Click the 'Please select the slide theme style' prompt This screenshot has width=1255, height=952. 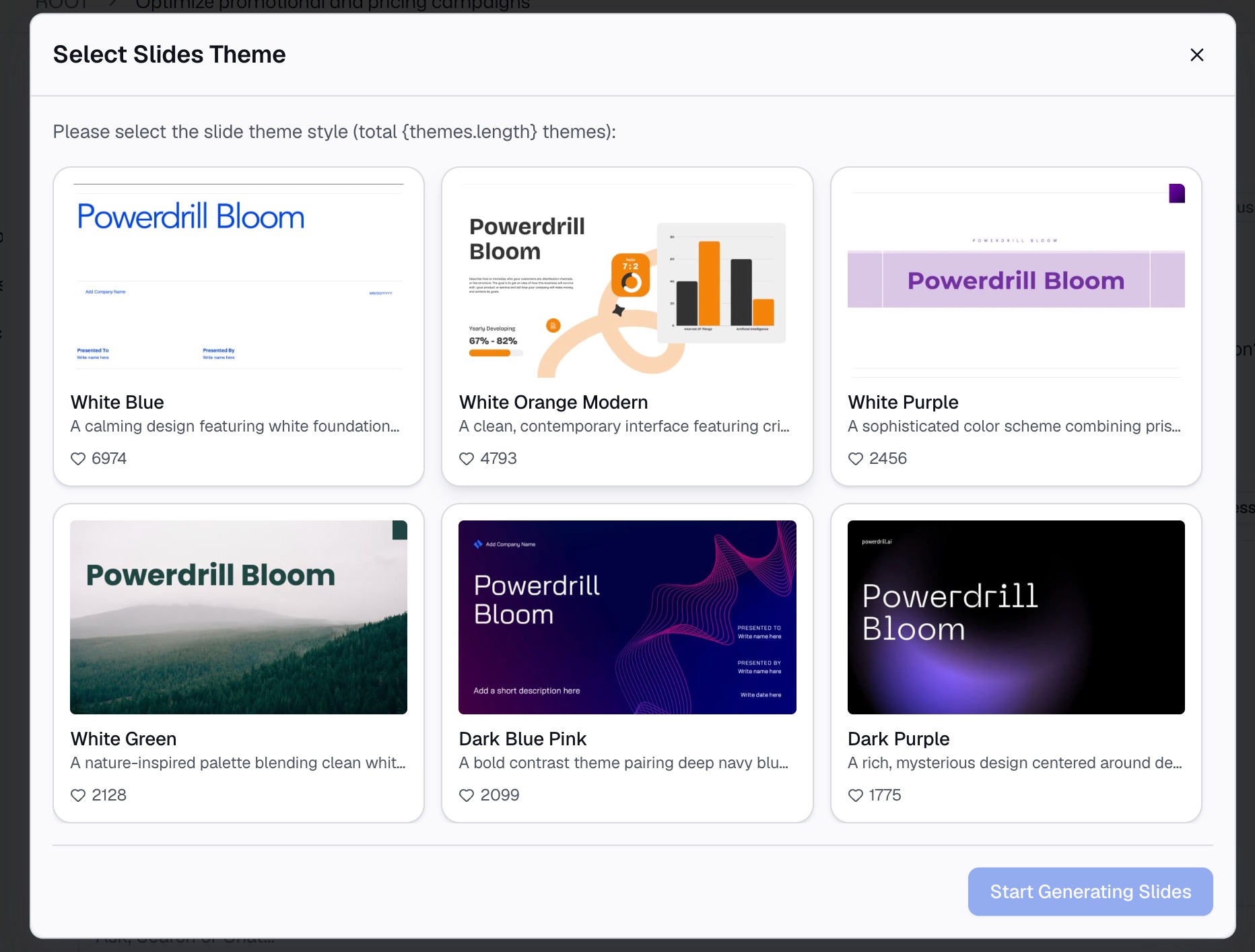tap(334, 132)
